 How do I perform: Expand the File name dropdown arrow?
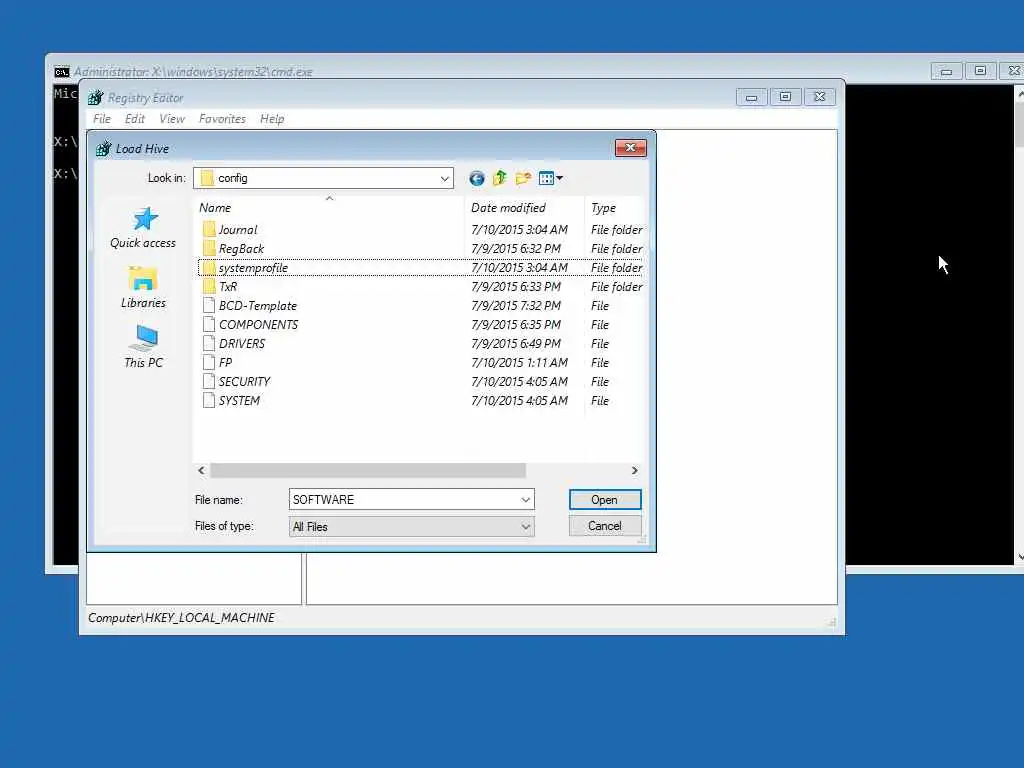point(526,500)
